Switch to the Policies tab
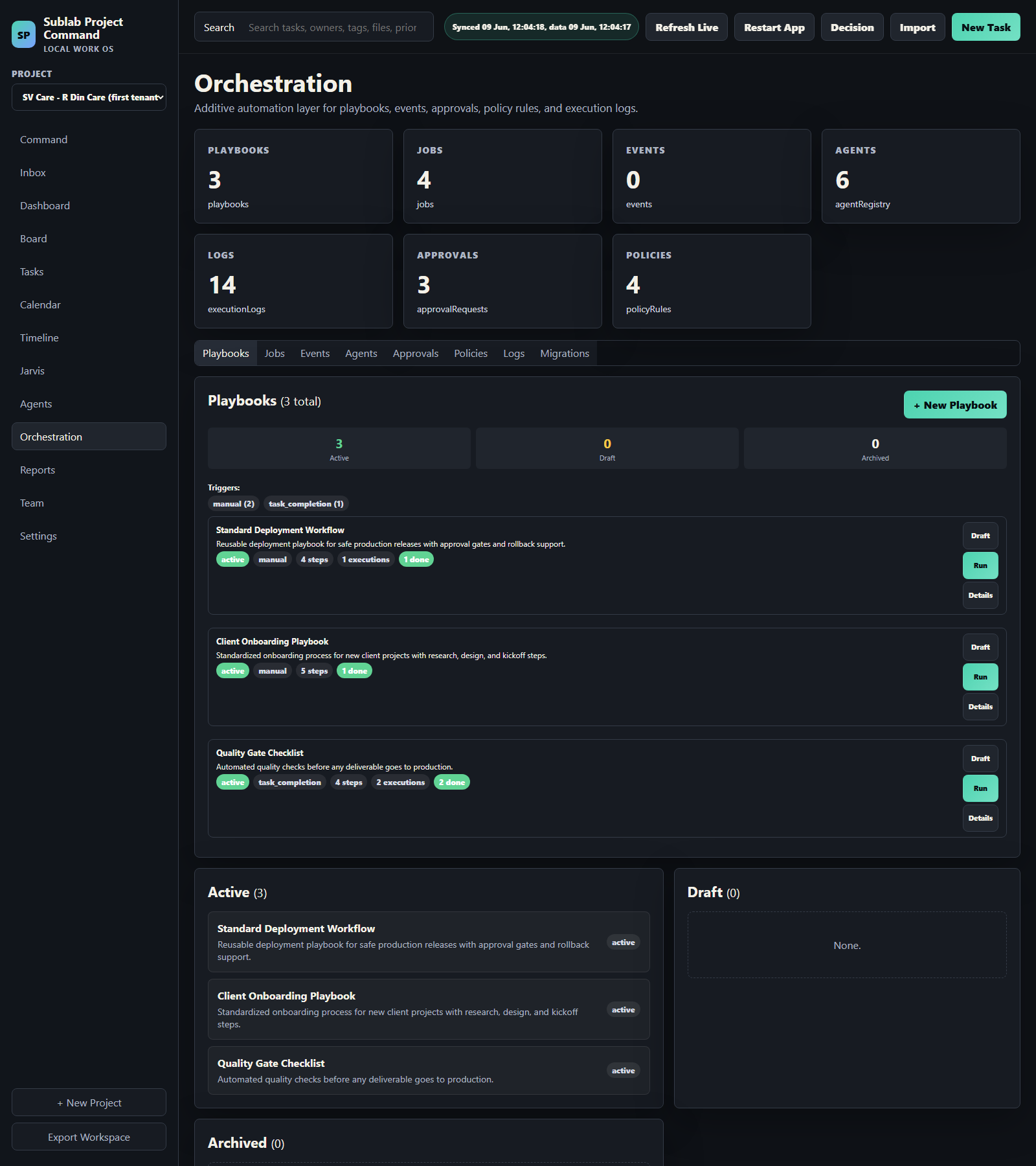This screenshot has width=1036, height=1166. (x=471, y=353)
